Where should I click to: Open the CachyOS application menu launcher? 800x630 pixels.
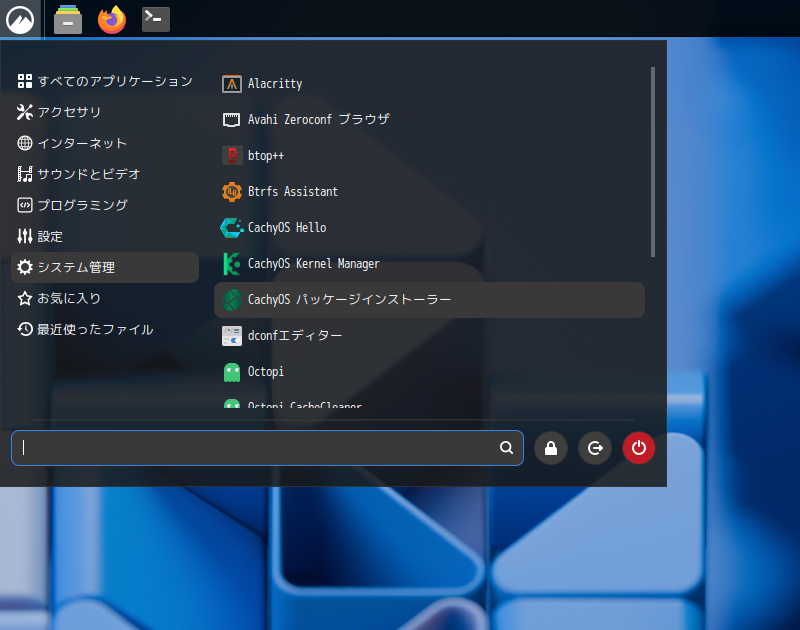(x=20, y=19)
